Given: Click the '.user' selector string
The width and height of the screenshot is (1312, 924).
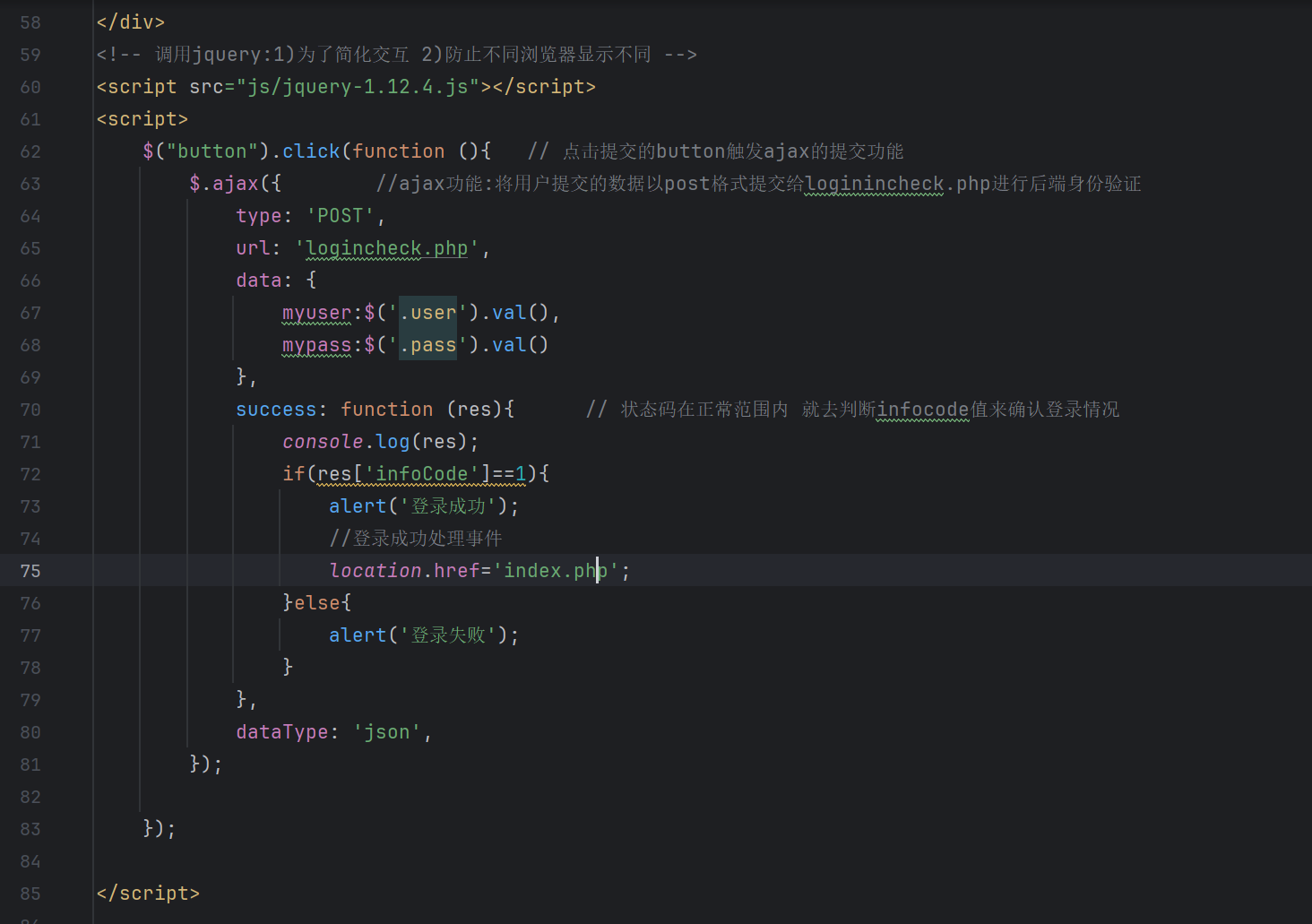Looking at the screenshot, I should click(427, 313).
